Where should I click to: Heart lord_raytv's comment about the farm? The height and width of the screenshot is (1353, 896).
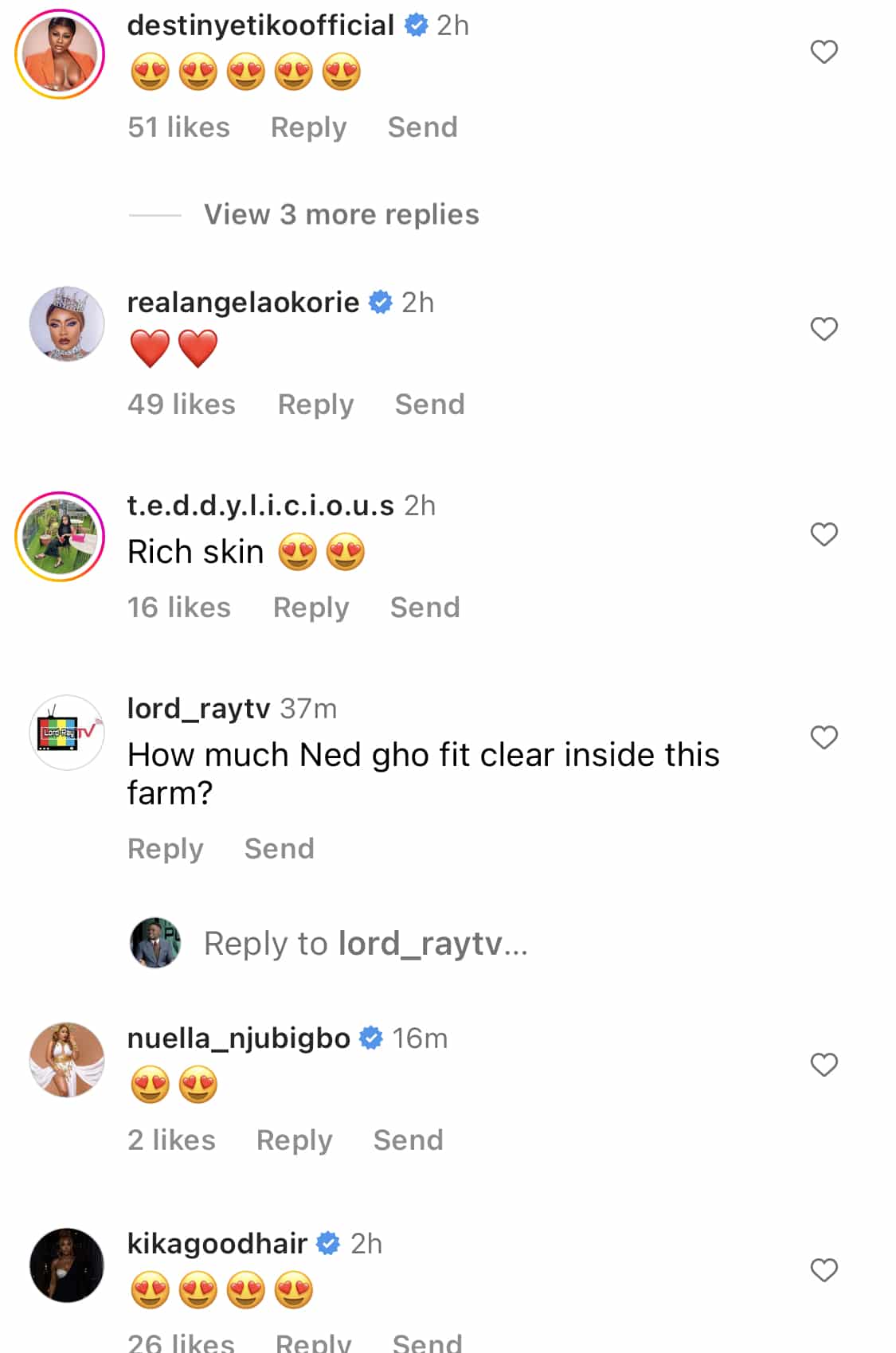pos(824,737)
